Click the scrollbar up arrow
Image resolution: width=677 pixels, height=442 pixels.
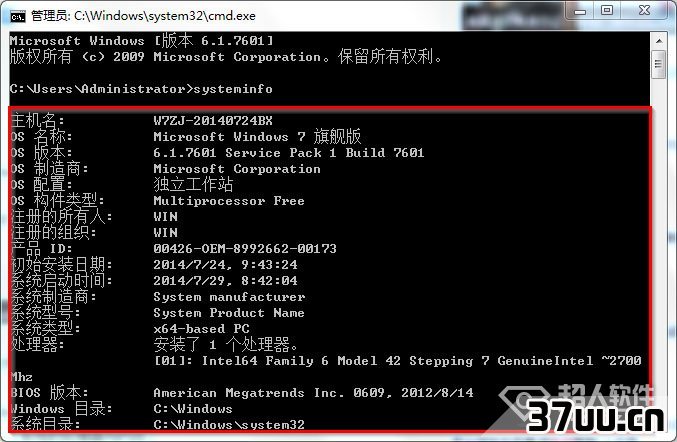click(x=659, y=41)
